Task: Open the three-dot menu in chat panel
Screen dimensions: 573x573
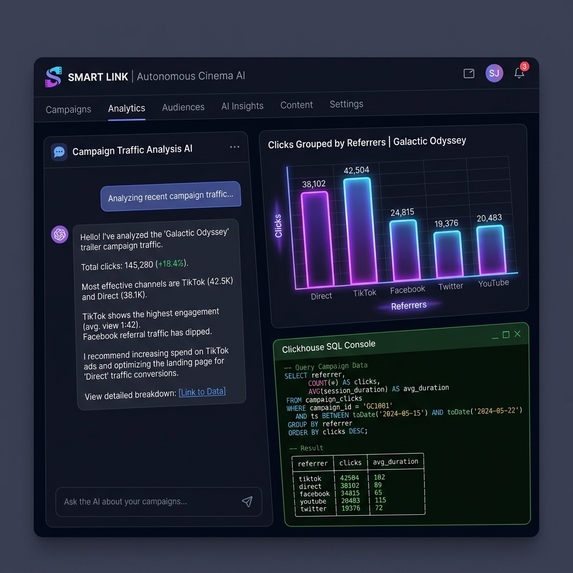Action: [x=235, y=147]
